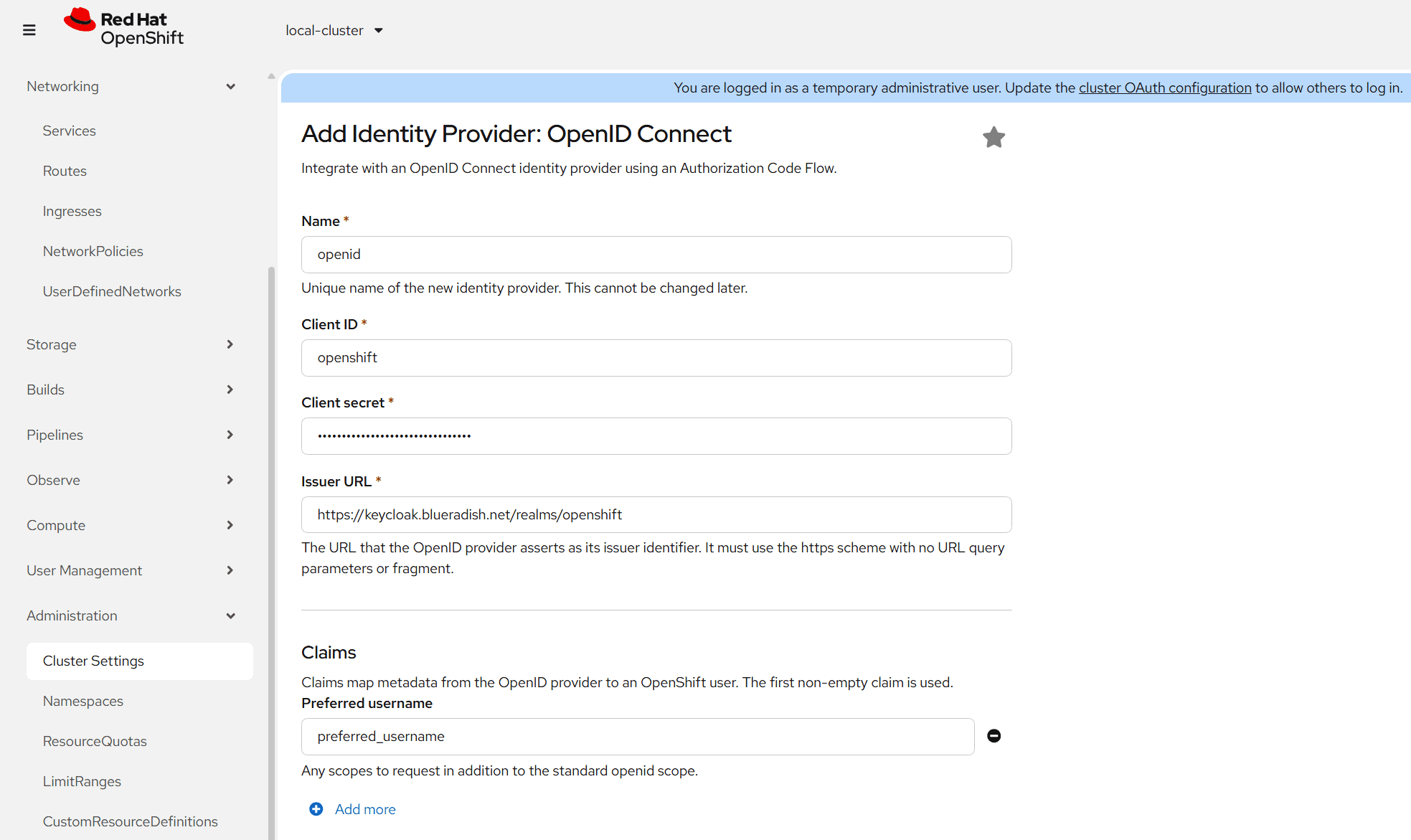
Task: Open LimitRanges page
Action: coord(82,781)
